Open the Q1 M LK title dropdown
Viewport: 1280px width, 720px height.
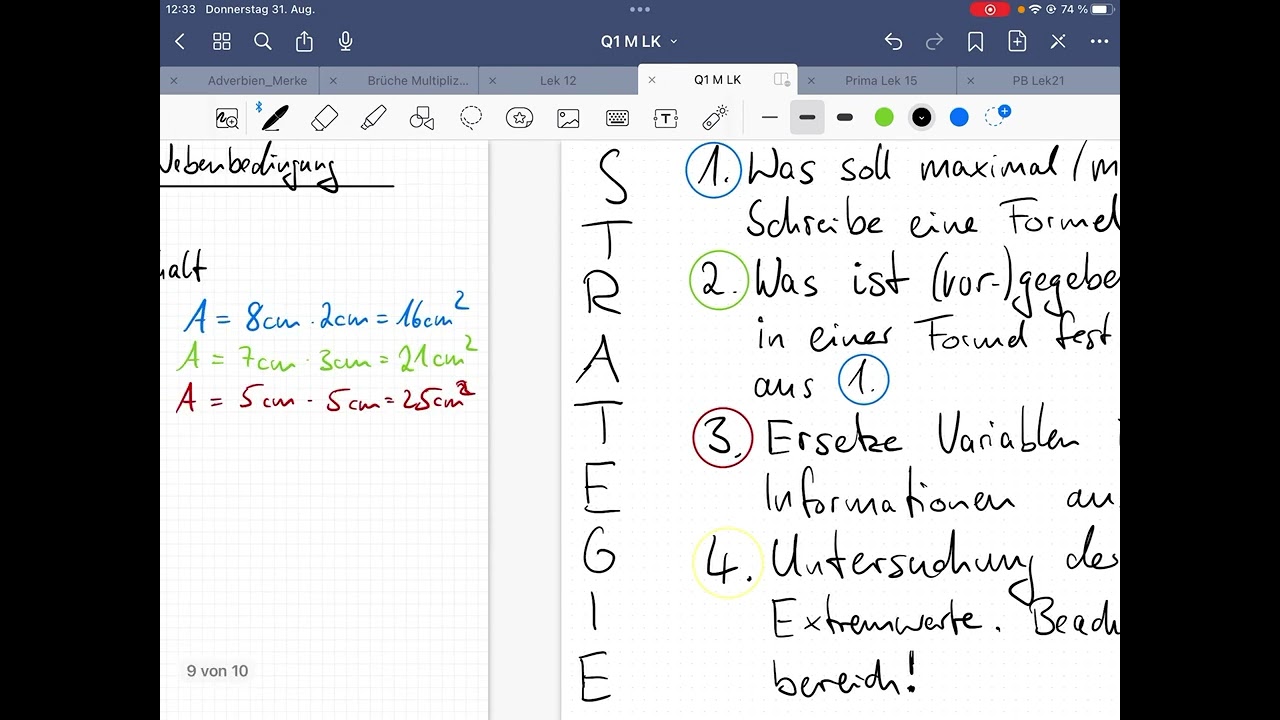point(640,41)
